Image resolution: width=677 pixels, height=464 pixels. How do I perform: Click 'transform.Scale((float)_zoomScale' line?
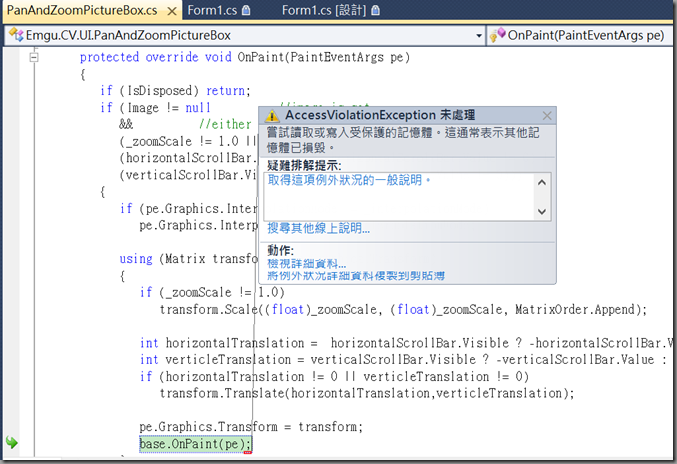point(403,309)
